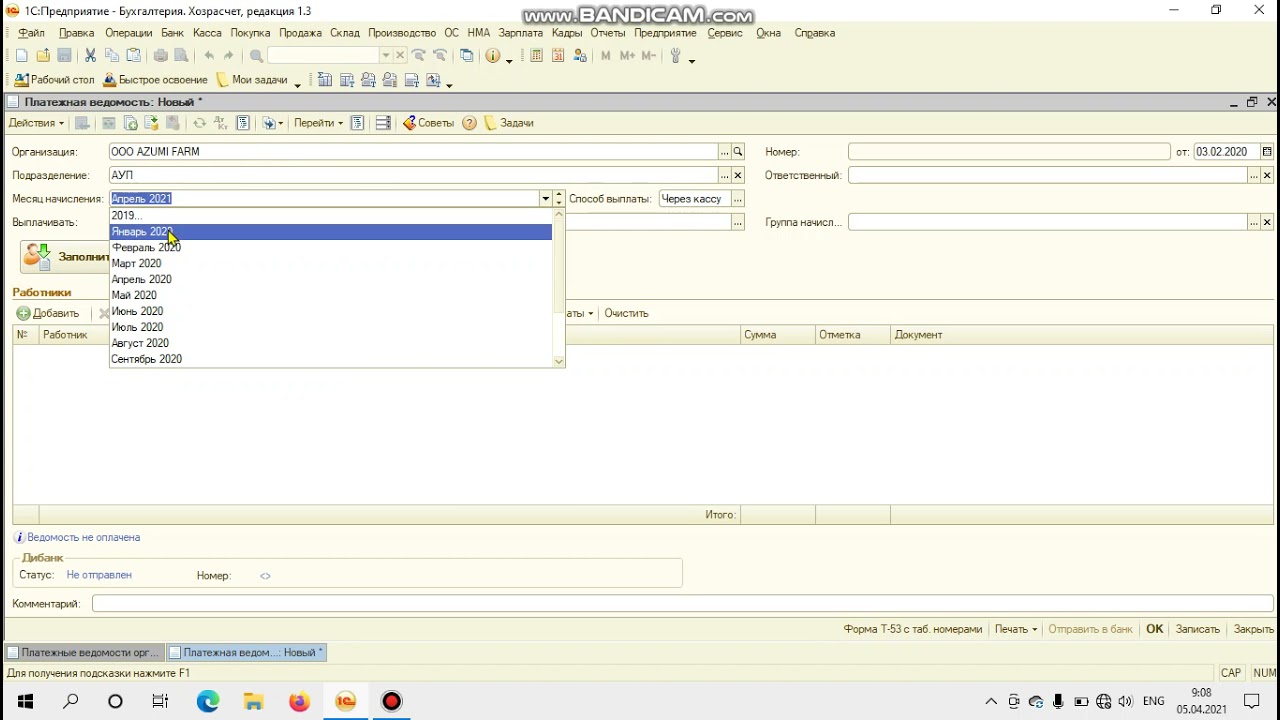Open Рабочий стол panel
Screen dimensions: 1280x720
point(55,80)
